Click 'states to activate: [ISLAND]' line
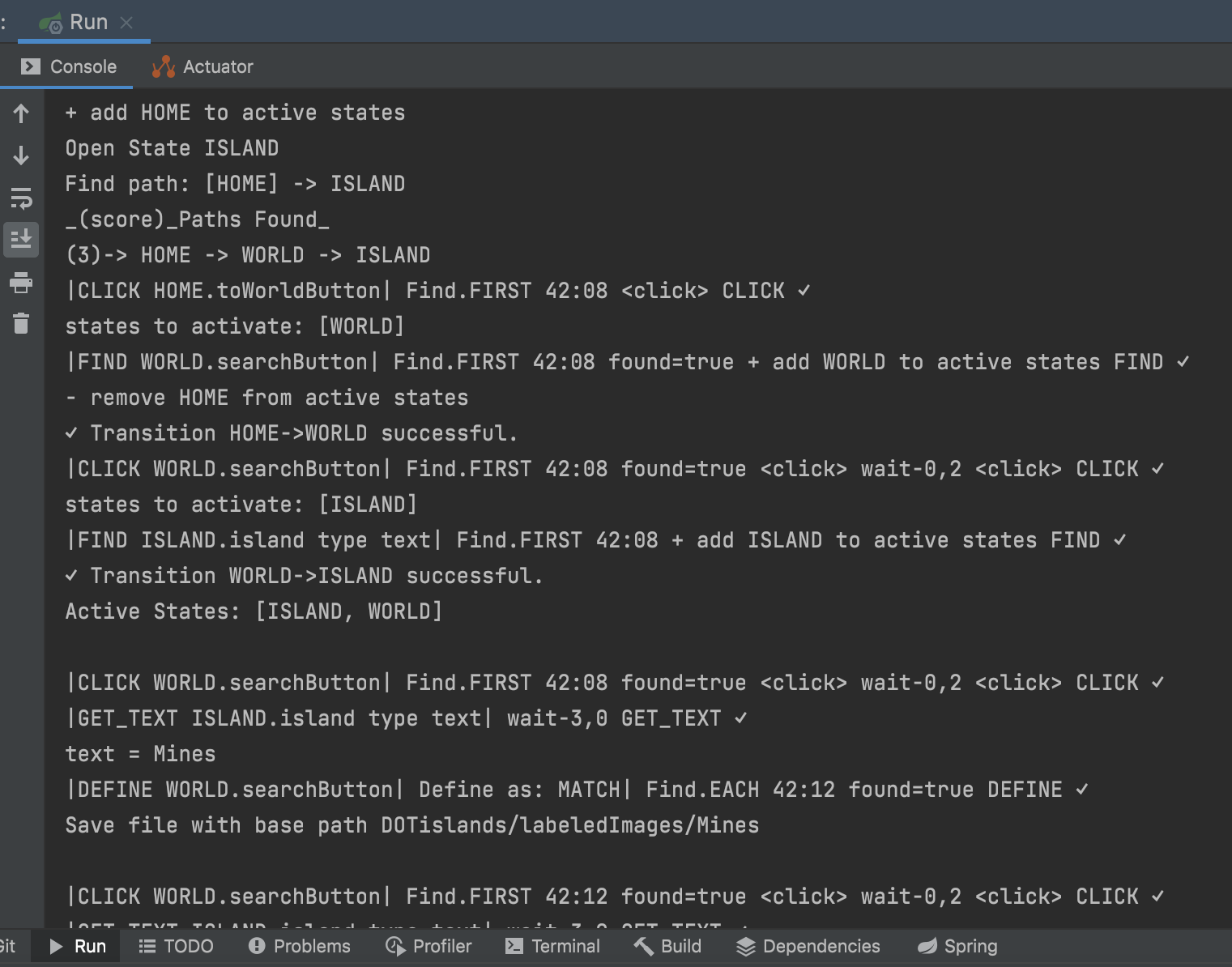Image resolution: width=1232 pixels, height=967 pixels. 241,505
